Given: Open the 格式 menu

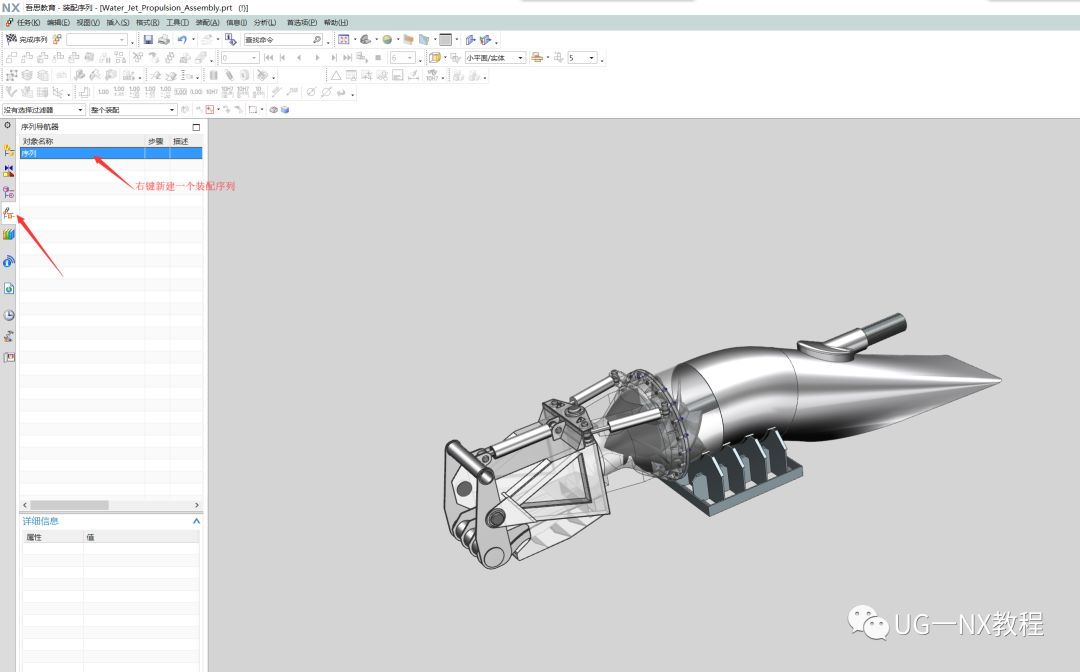Looking at the screenshot, I should [x=147, y=23].
